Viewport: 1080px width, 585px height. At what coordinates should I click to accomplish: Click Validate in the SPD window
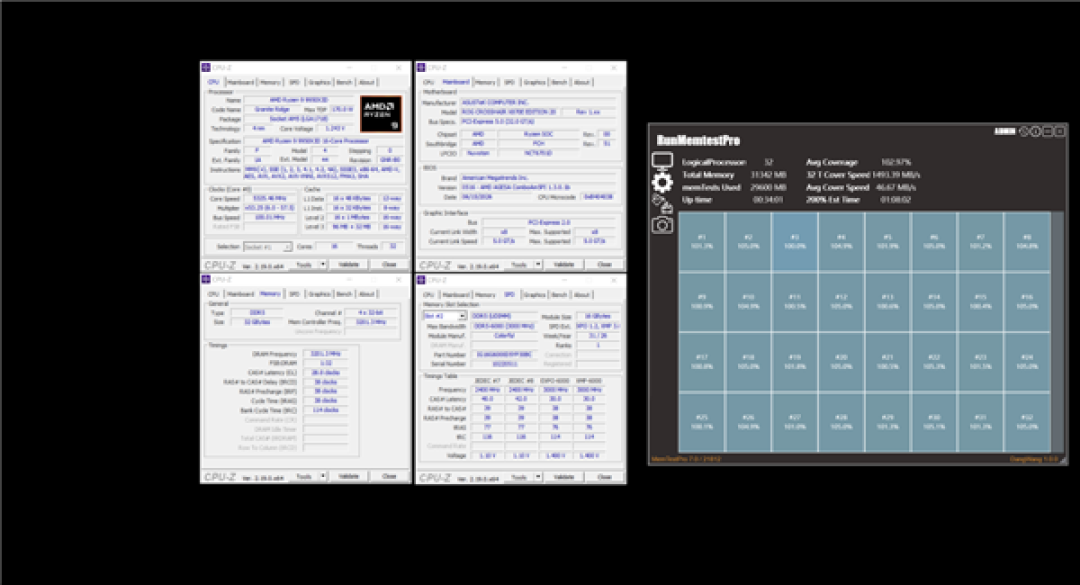pyautogui.click(x=563, y=477)
